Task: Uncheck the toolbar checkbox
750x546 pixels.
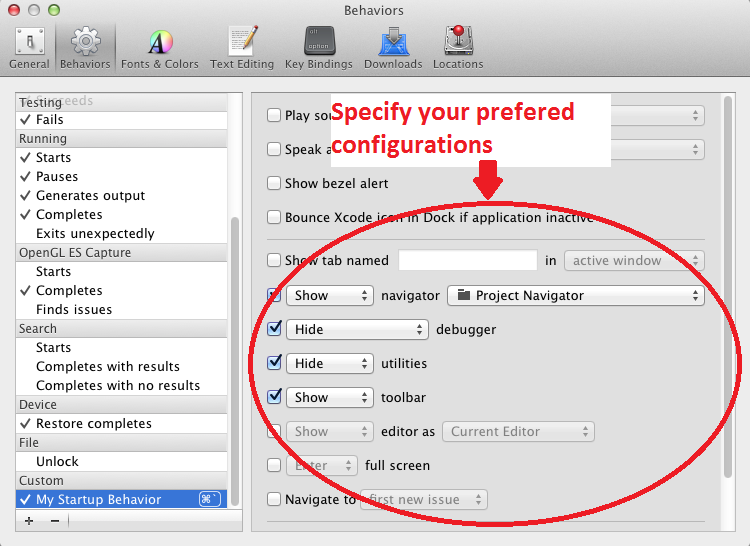Action: 274,396
